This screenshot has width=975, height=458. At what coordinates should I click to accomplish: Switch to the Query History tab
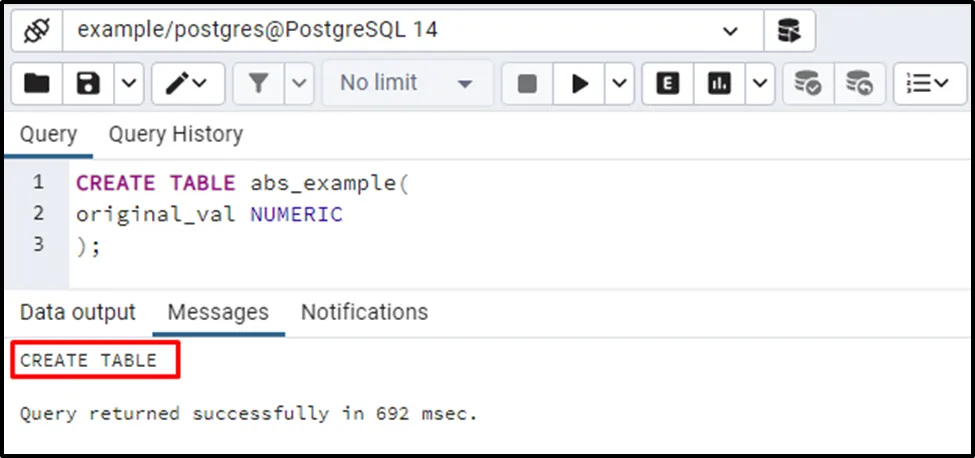click(175, 134)
